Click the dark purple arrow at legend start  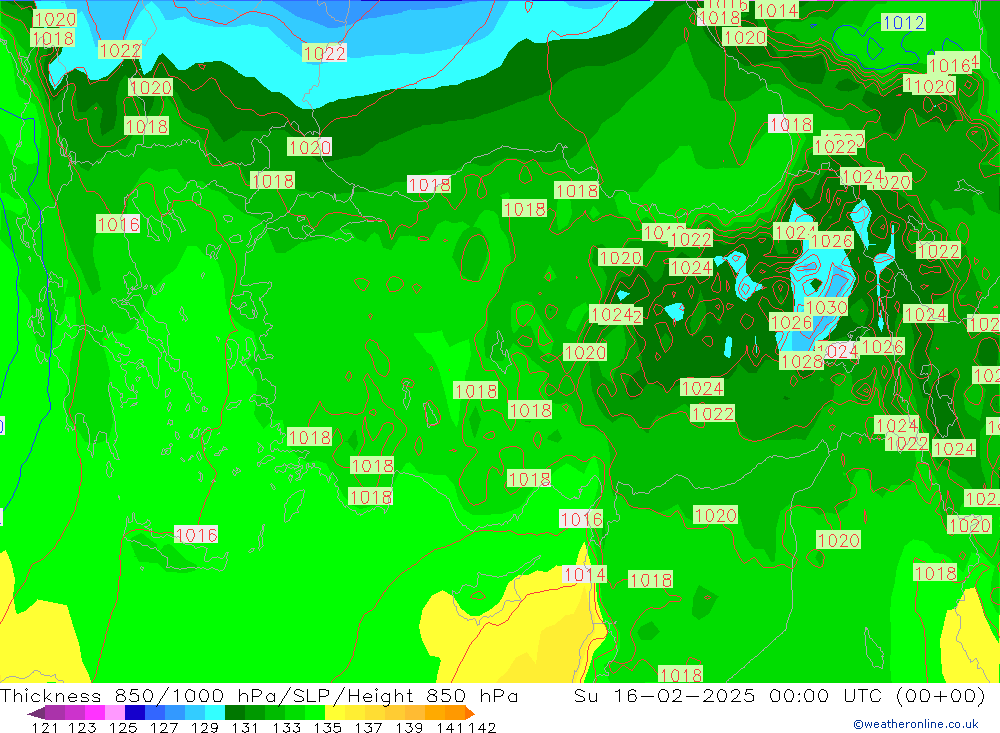point(36,713)
